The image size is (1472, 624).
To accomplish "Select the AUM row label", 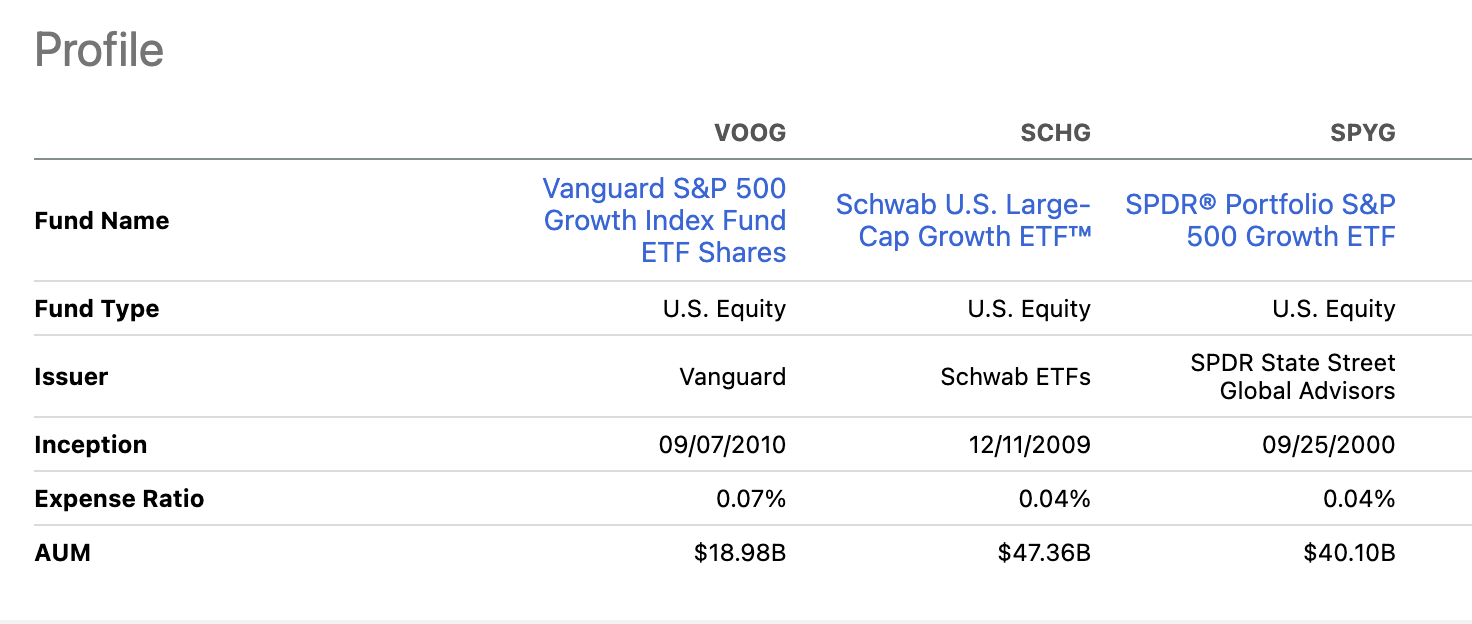I will (x=62, y=552).
